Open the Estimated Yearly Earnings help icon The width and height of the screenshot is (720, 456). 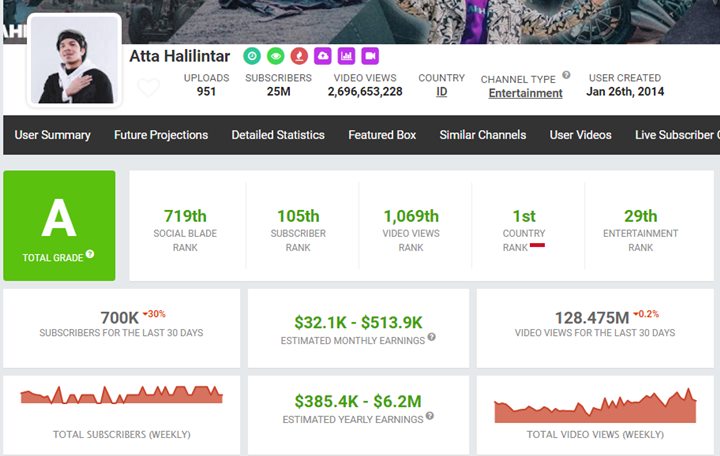pyautogui.click(x=430, y=416)
